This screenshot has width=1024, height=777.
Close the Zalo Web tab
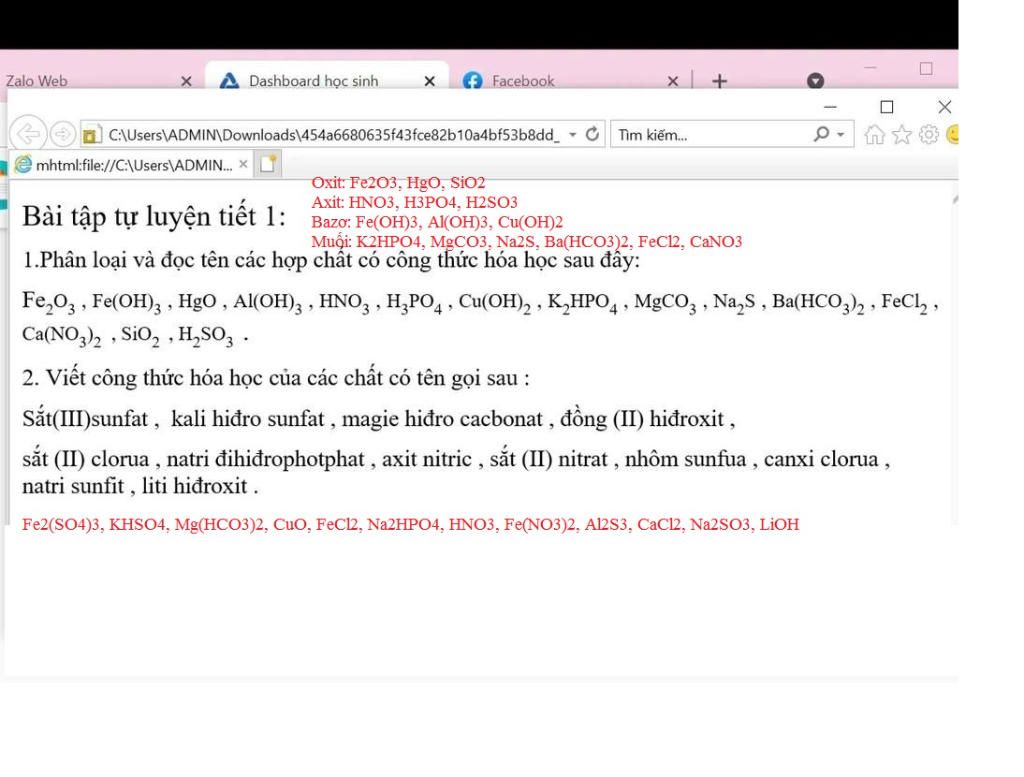(186, 81)
